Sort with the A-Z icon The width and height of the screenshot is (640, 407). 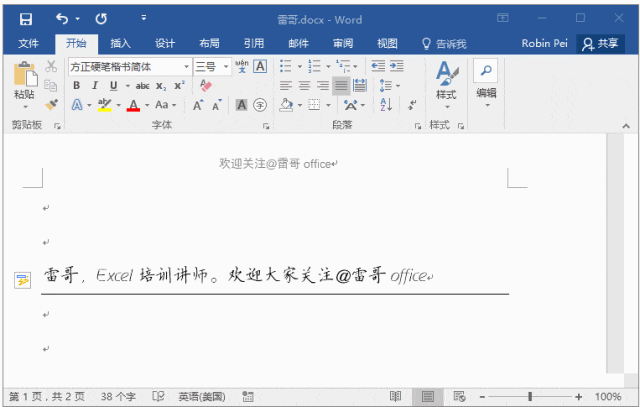coord(386,105)
